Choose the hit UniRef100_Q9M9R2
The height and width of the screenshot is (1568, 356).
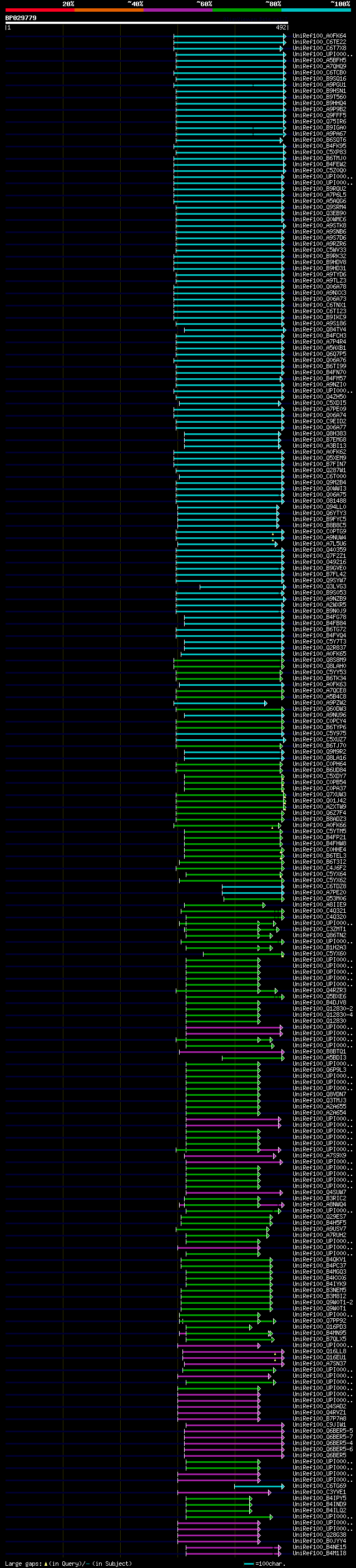click(x=319, y=752)
